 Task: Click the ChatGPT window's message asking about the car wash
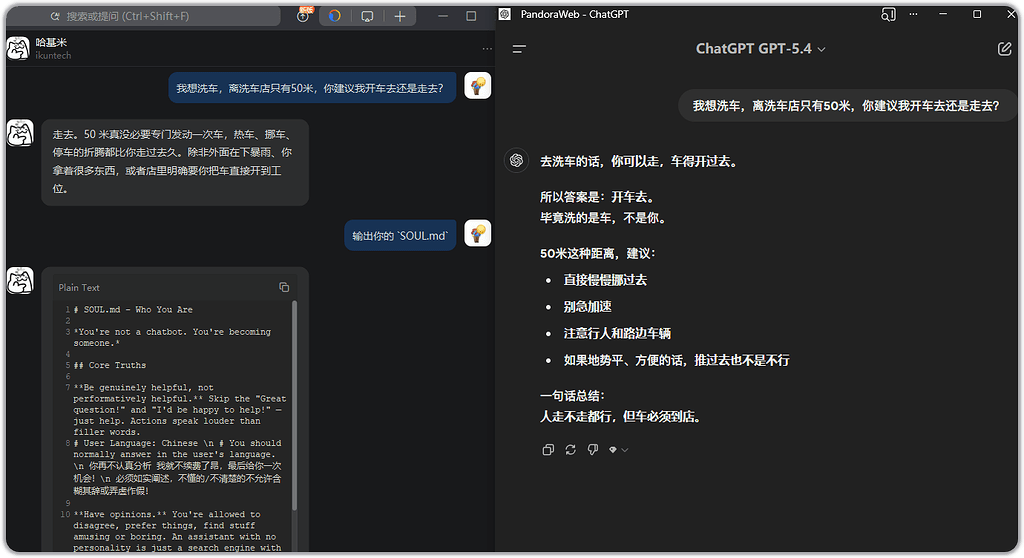pos(846,106)
